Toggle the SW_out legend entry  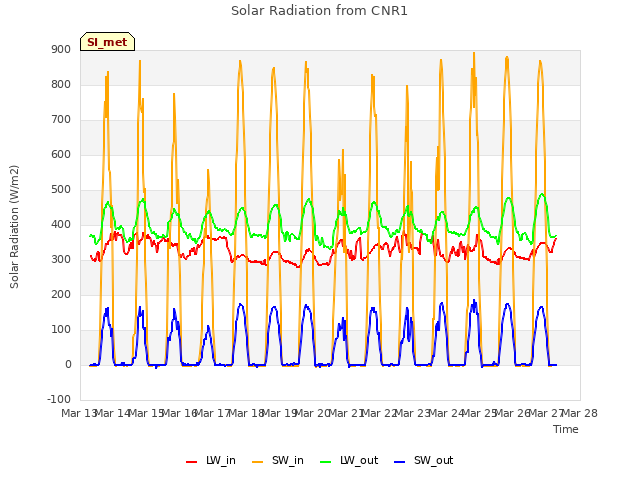(x=424, y=460)
